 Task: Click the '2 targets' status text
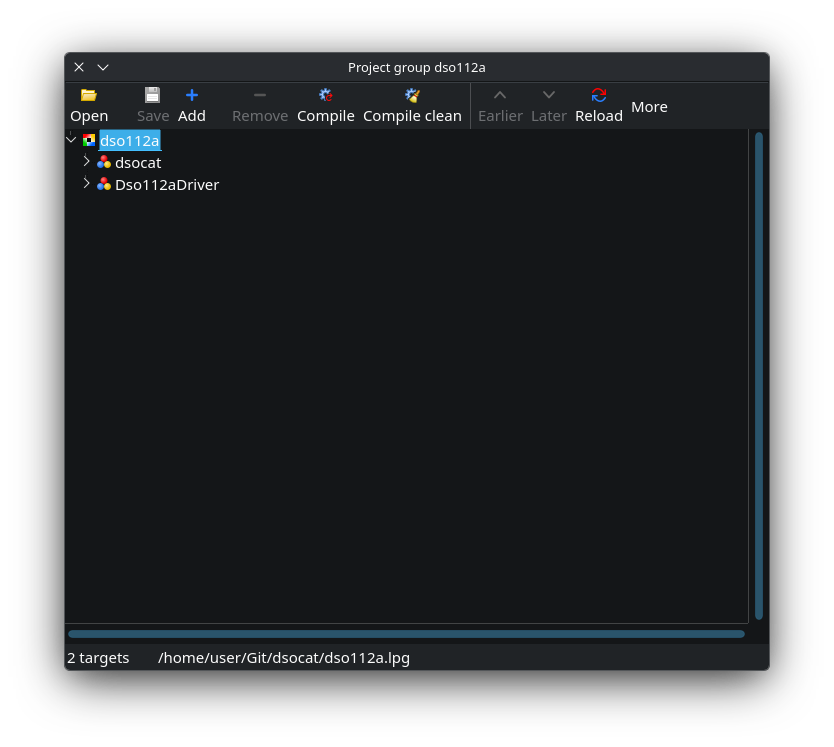[x=98, y=658]
